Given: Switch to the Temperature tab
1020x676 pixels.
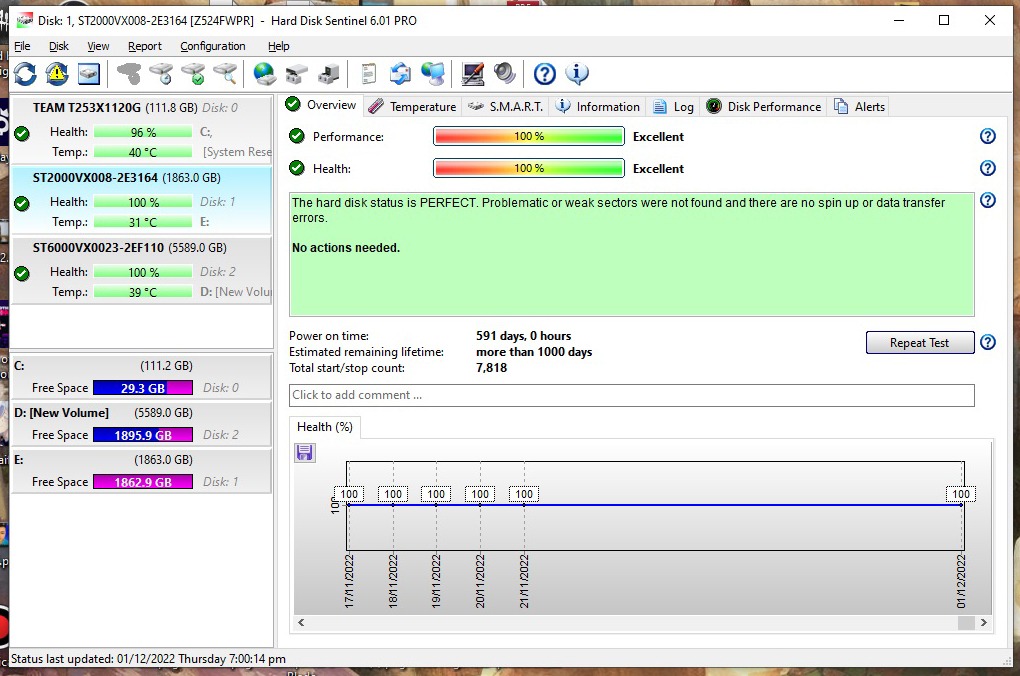Looking at the screenshot, I should pyautogui.click(x=412, y=107).
